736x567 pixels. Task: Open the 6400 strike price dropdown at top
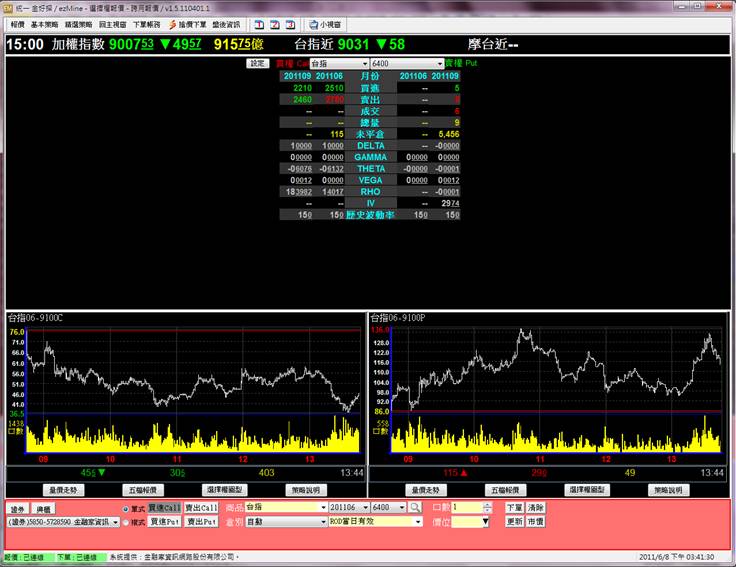coord(438,63)
